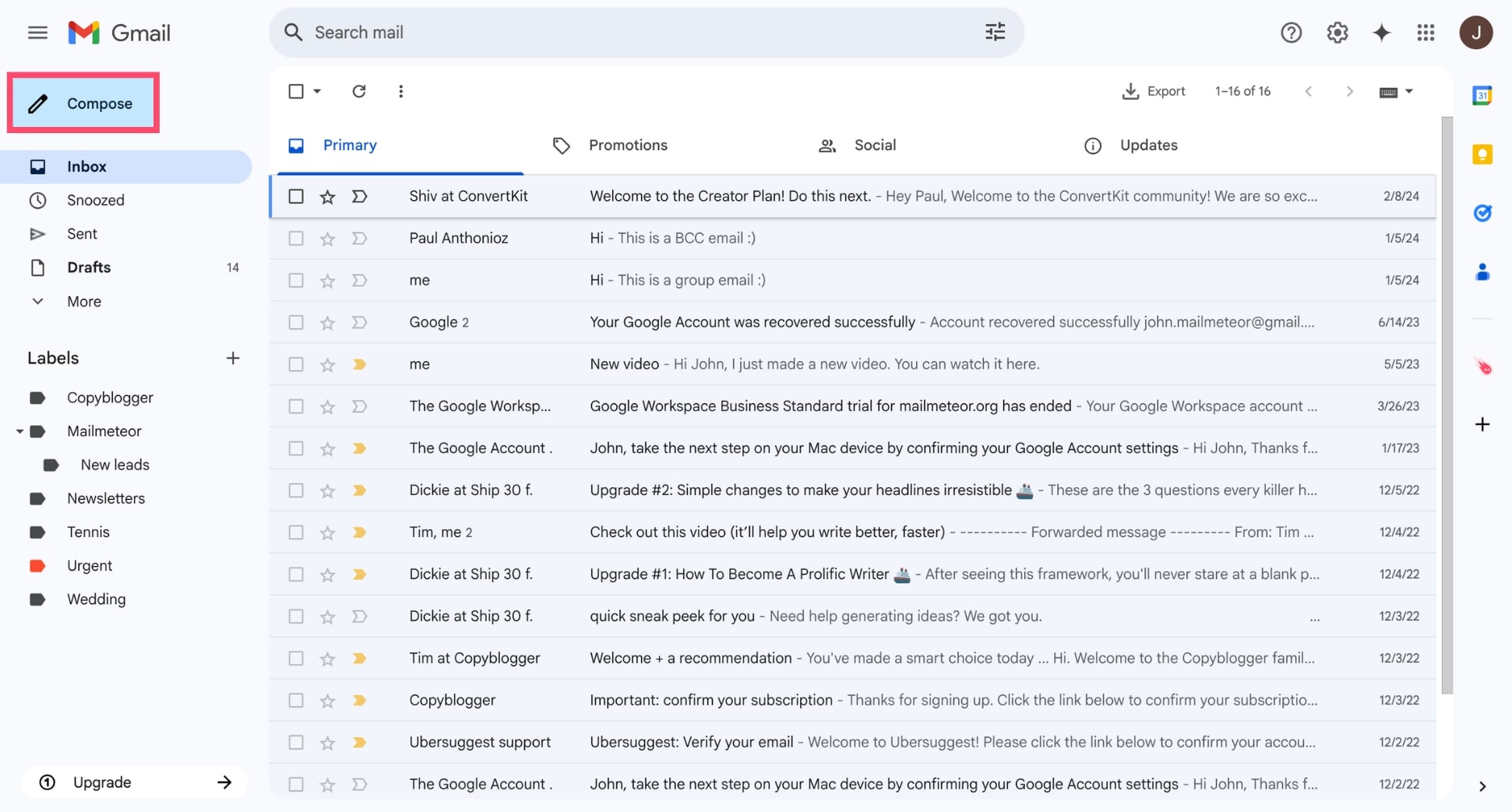
Task: Click the inbox vertical scrollbar
Action: 1447,405
